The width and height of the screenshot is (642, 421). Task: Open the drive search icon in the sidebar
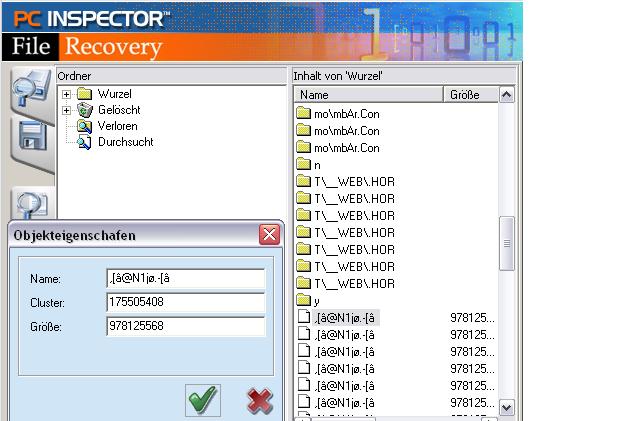pos(31,87)
